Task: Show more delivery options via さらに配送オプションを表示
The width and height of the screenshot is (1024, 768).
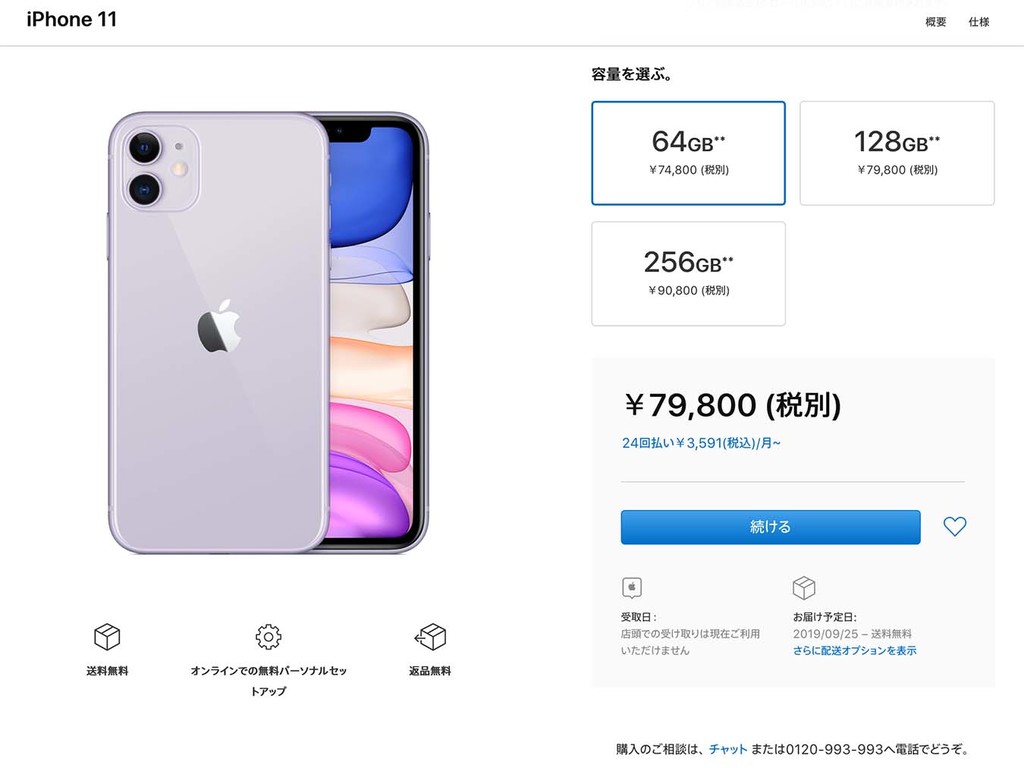Action: (x=854, y=650)
